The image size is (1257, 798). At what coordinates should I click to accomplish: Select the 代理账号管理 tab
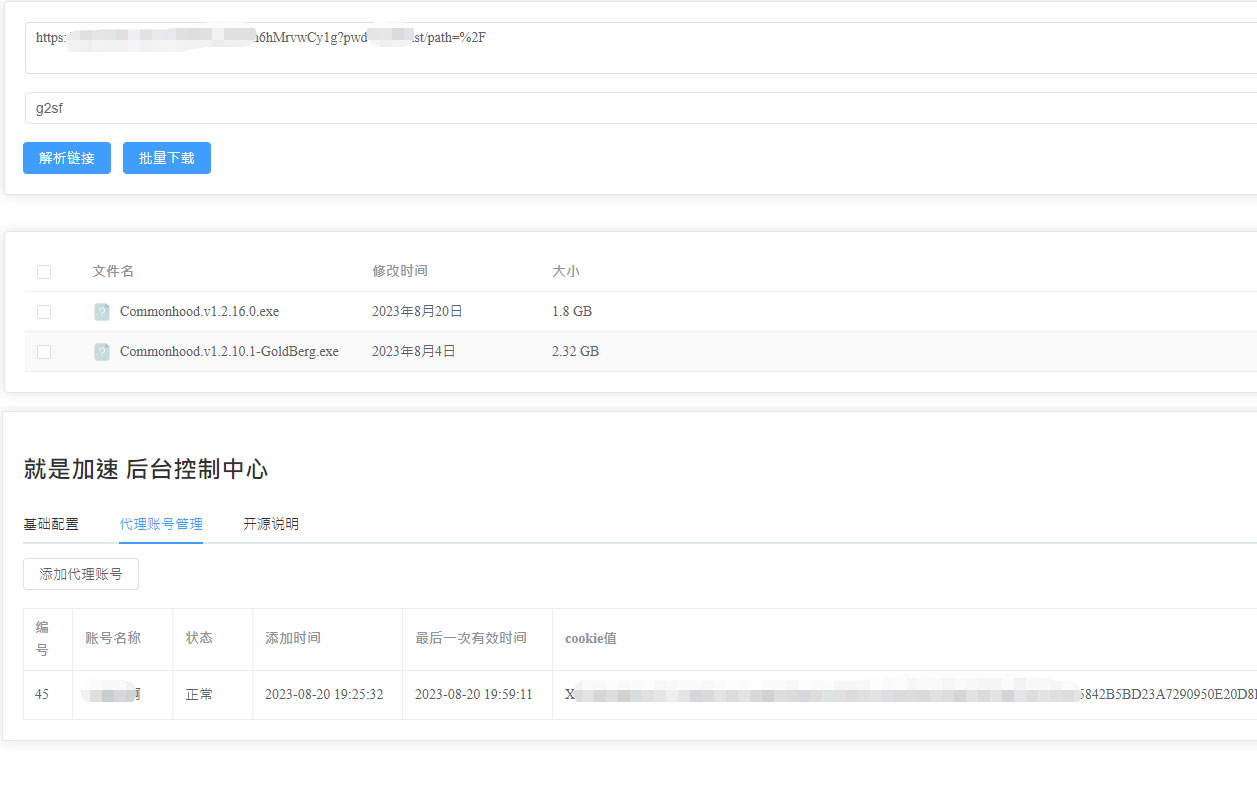pyautogui.click(x=160, y=523)
